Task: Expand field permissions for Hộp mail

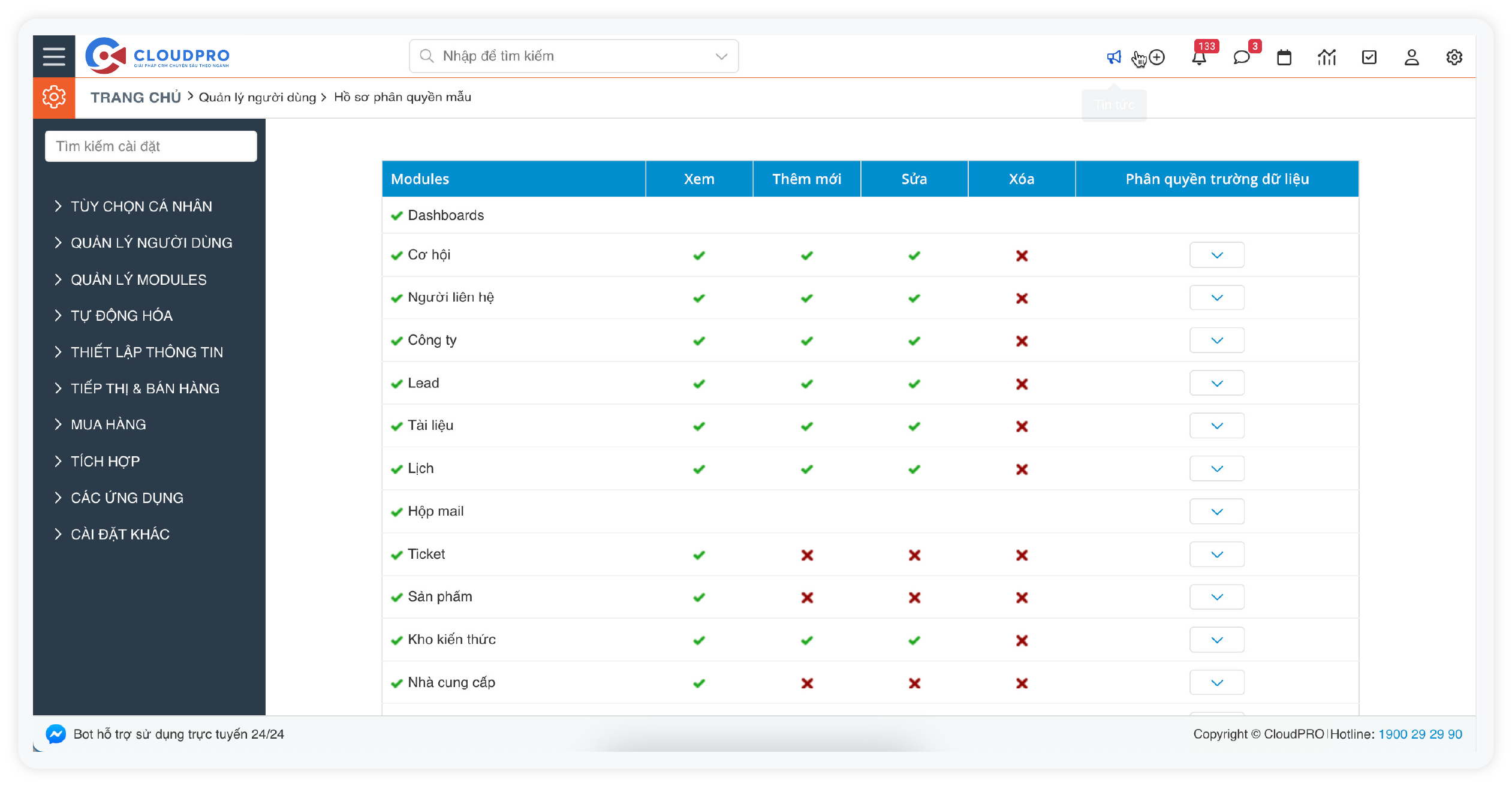Action: (x=1216, y=512)
